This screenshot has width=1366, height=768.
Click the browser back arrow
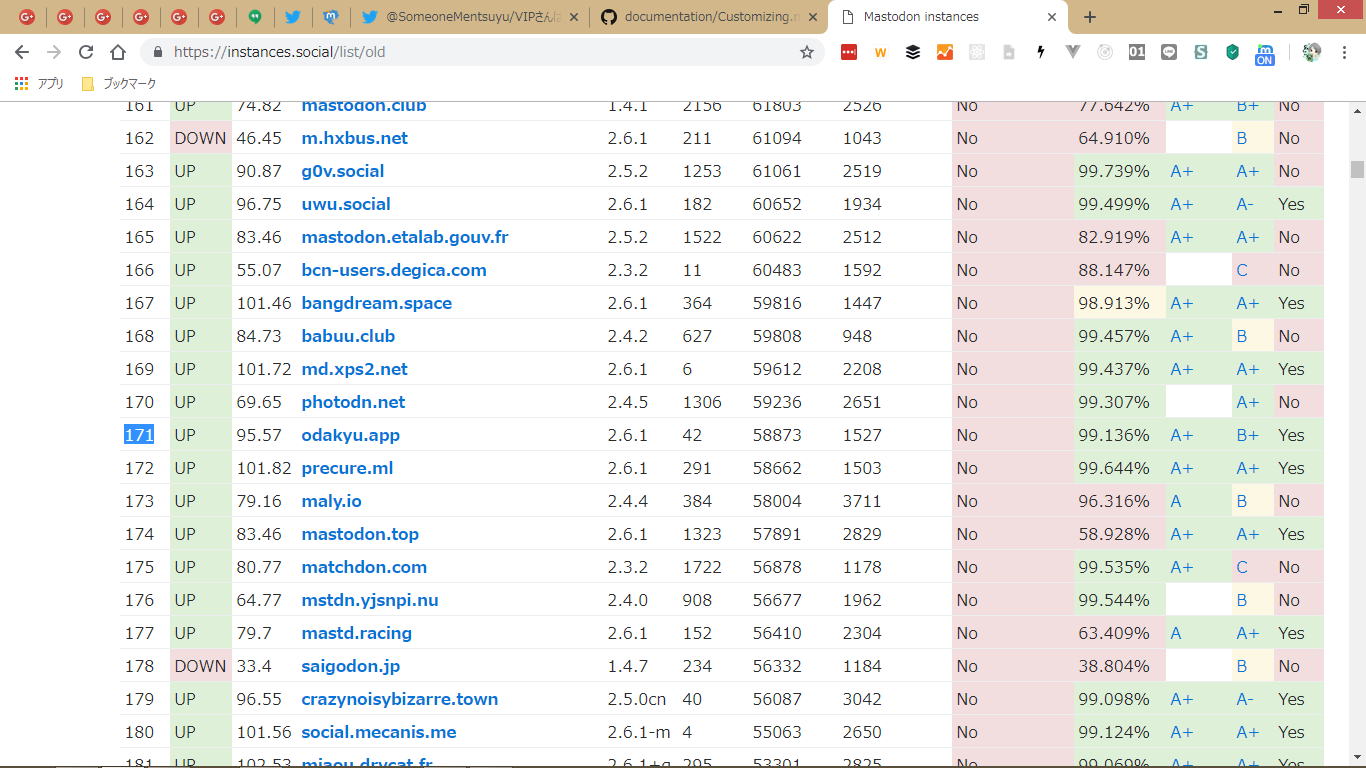22,52
